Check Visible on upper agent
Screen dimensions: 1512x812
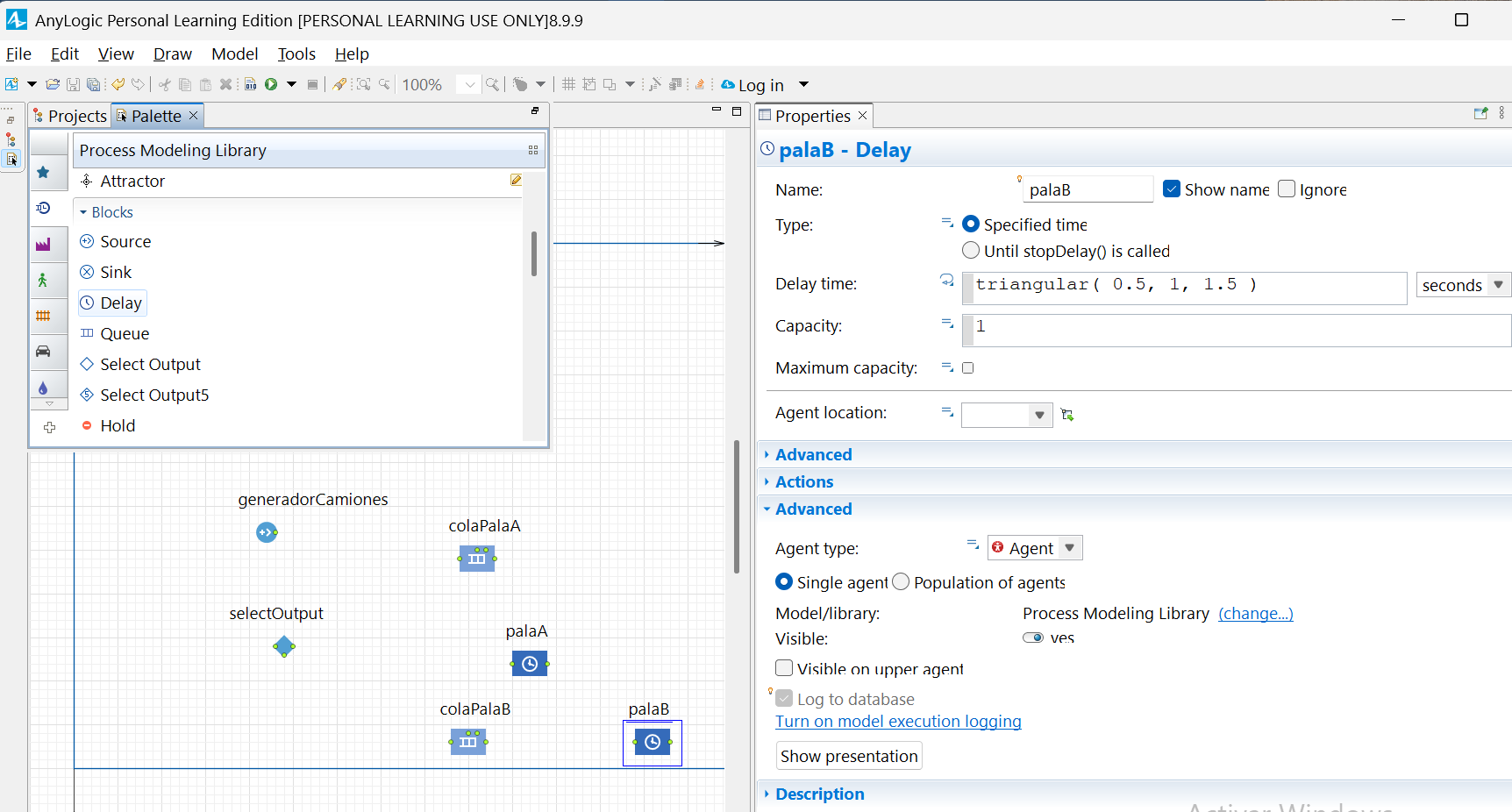point(784,668)
